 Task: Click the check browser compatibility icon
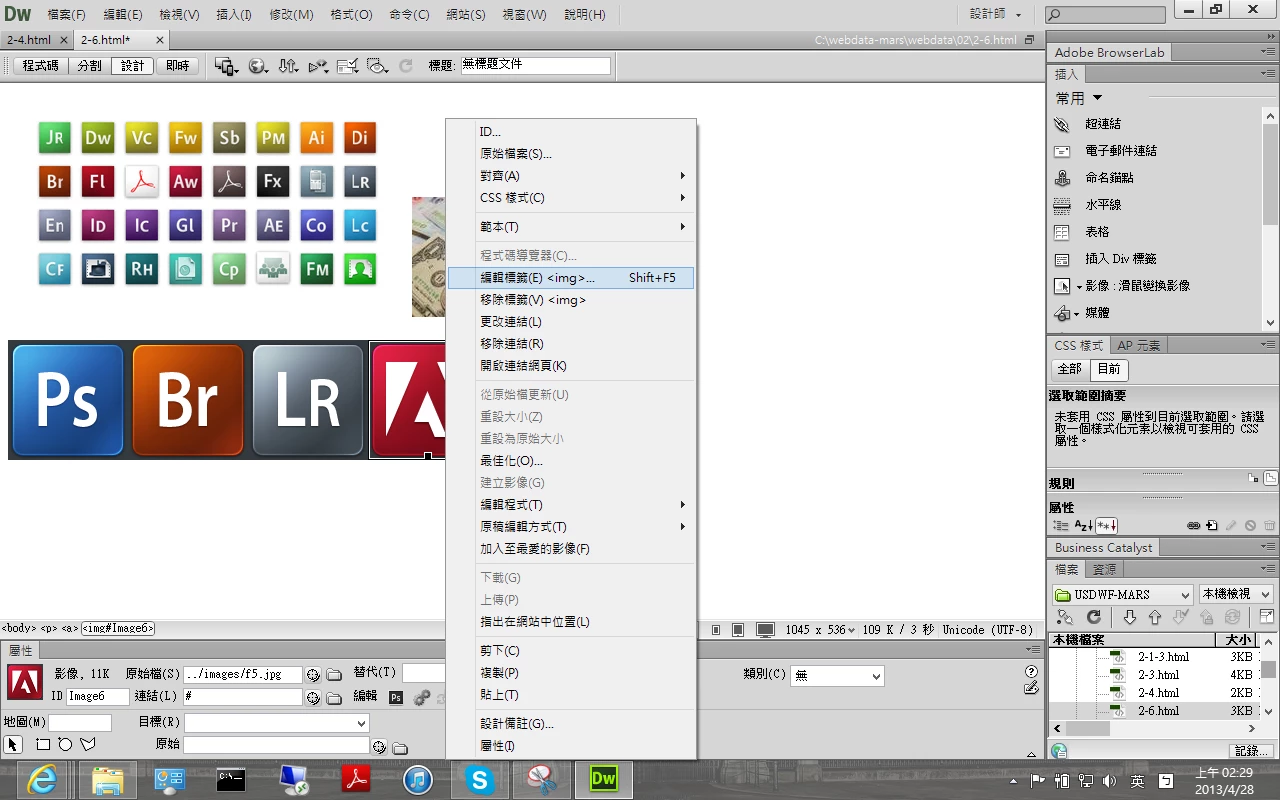tap(348, 66)
